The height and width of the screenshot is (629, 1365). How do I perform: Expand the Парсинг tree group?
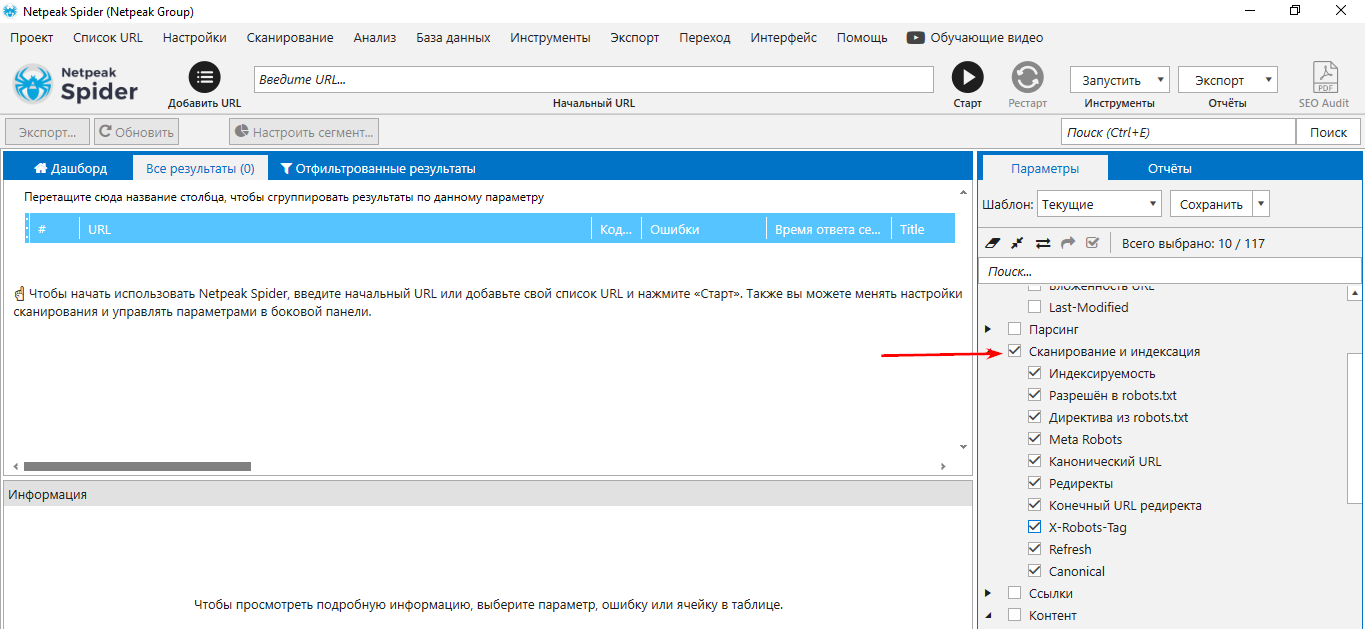(988, 329)
